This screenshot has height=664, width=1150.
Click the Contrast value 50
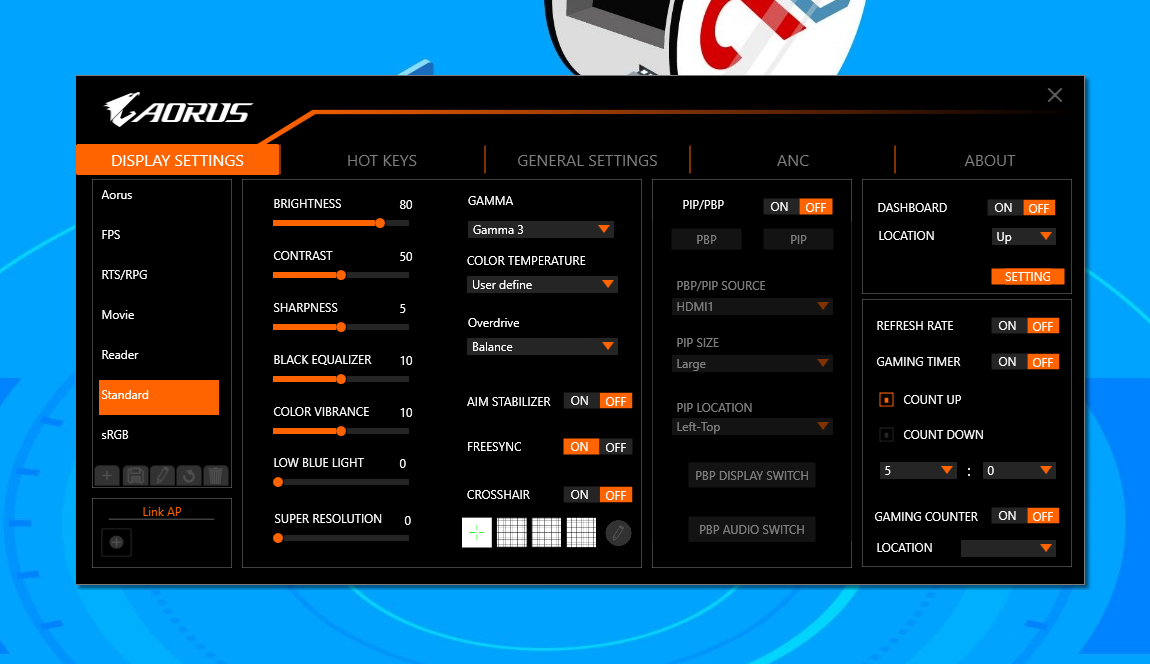tap(406, 257)
